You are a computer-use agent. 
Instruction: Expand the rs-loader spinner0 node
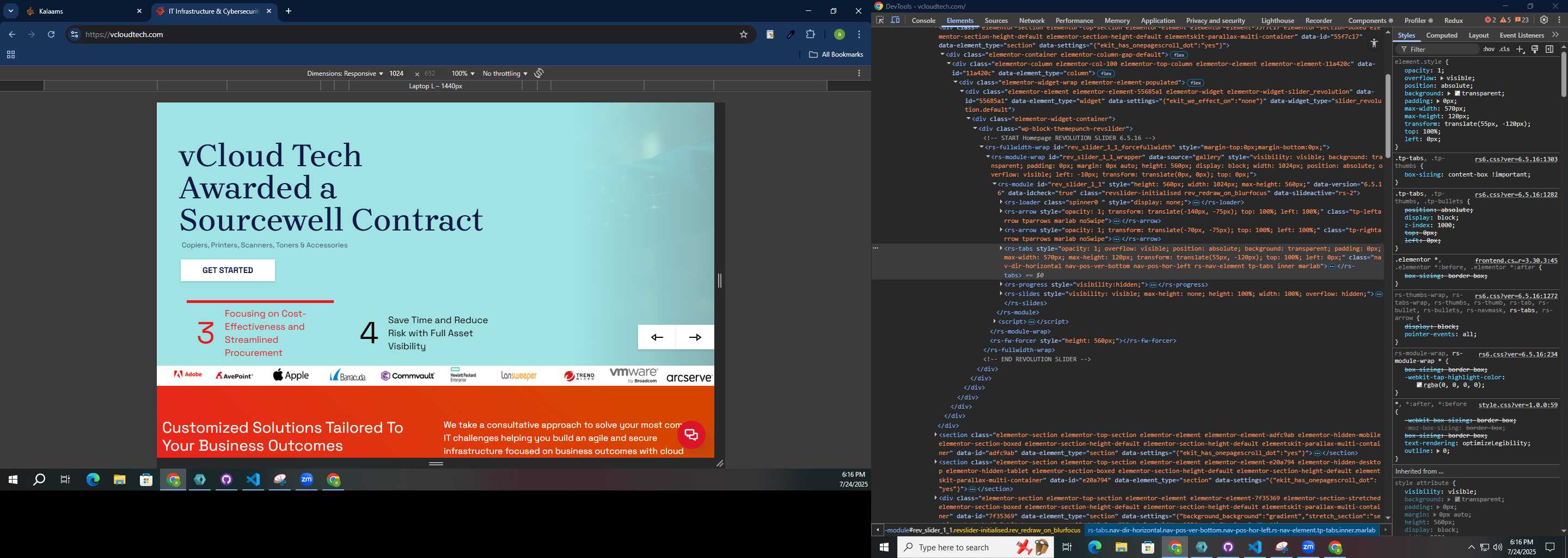point(1001,202)
